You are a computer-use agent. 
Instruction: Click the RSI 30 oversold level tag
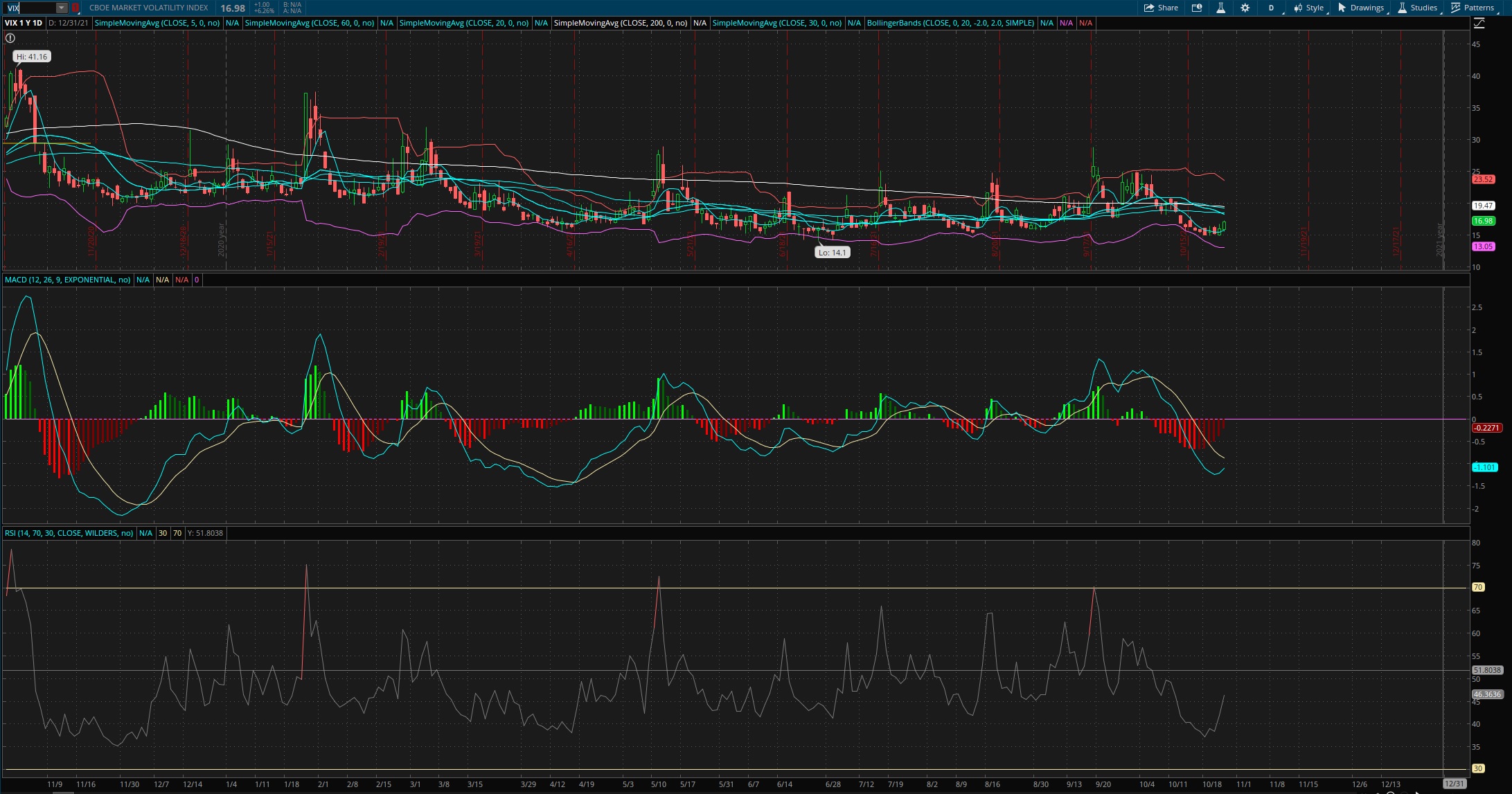1478,768
